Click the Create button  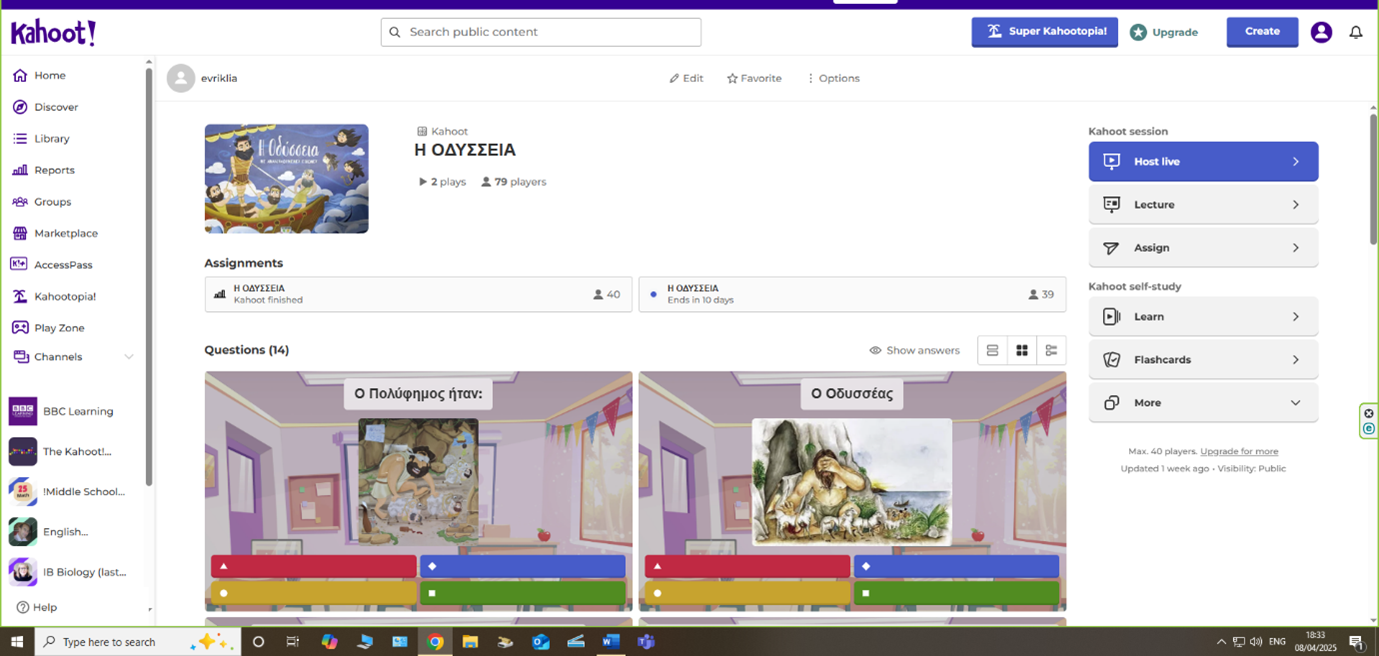coord(1262,32)
